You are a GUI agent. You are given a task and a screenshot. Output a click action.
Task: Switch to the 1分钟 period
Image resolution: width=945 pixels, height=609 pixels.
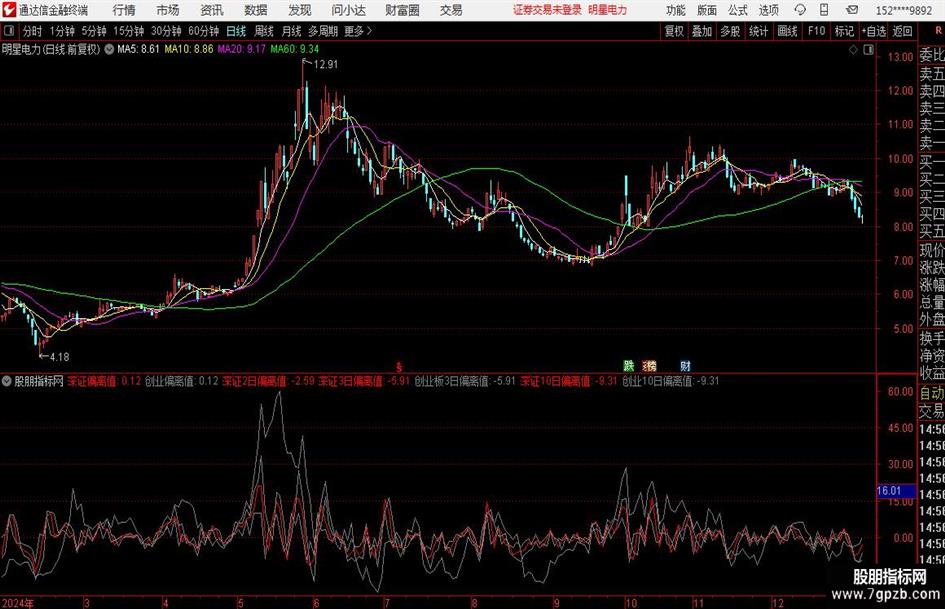[x=62, y=31]
